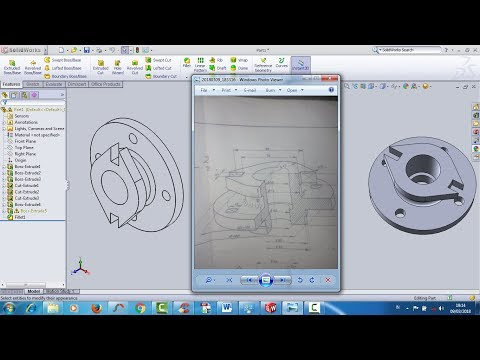
Task: Select Origin in the feature tree
Action: tap(20, 160)
